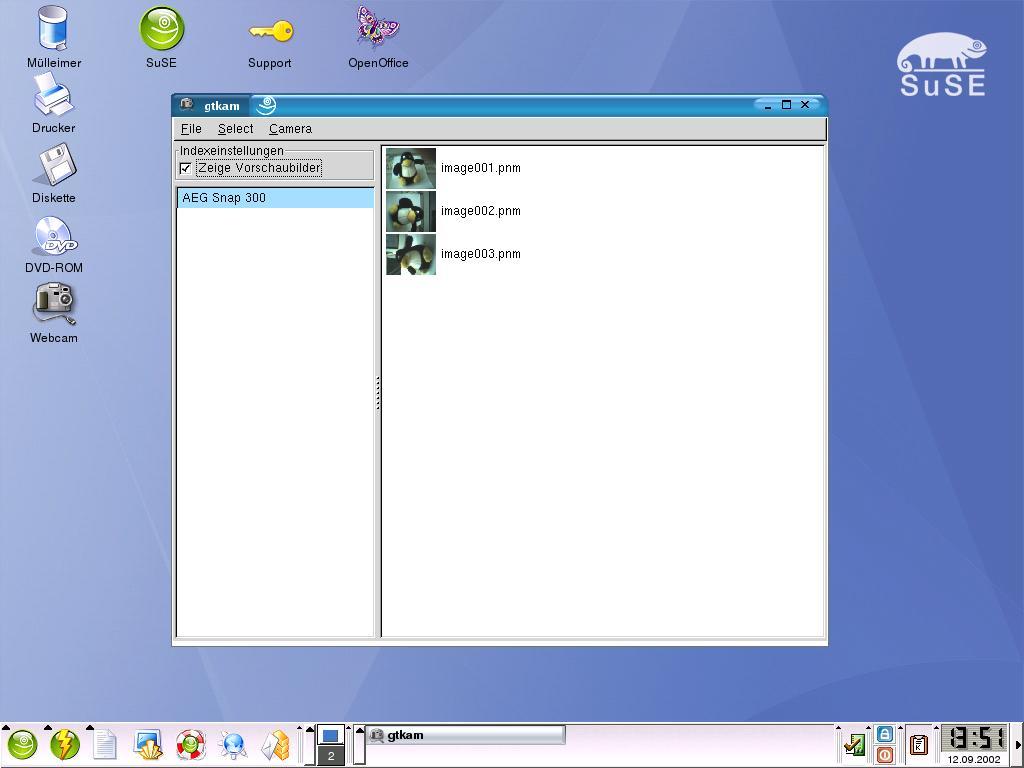
Task: Minimize the gtkam window
Action: (x=767, y=105)
